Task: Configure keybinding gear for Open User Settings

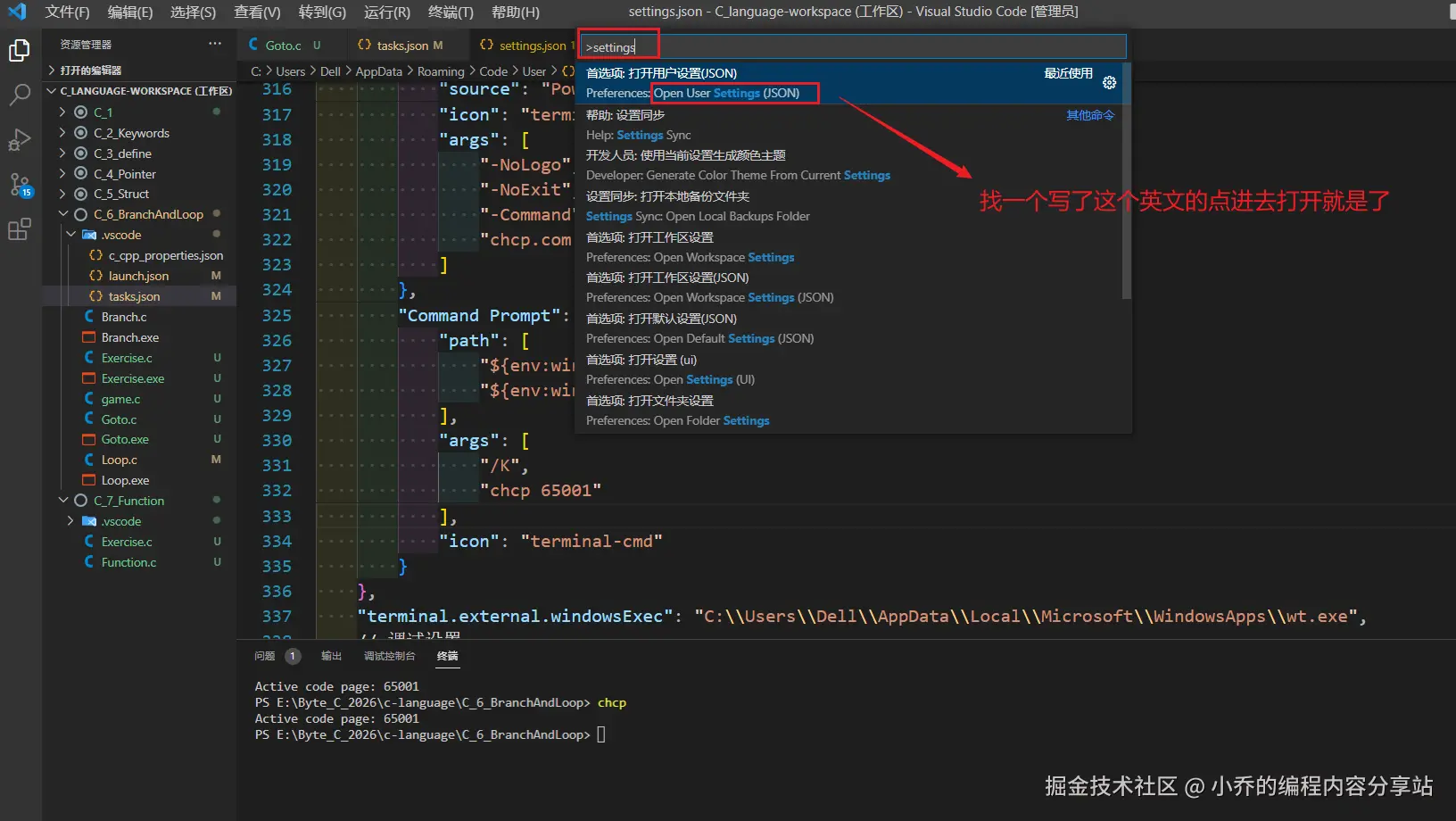Action: click(1109, 82)
